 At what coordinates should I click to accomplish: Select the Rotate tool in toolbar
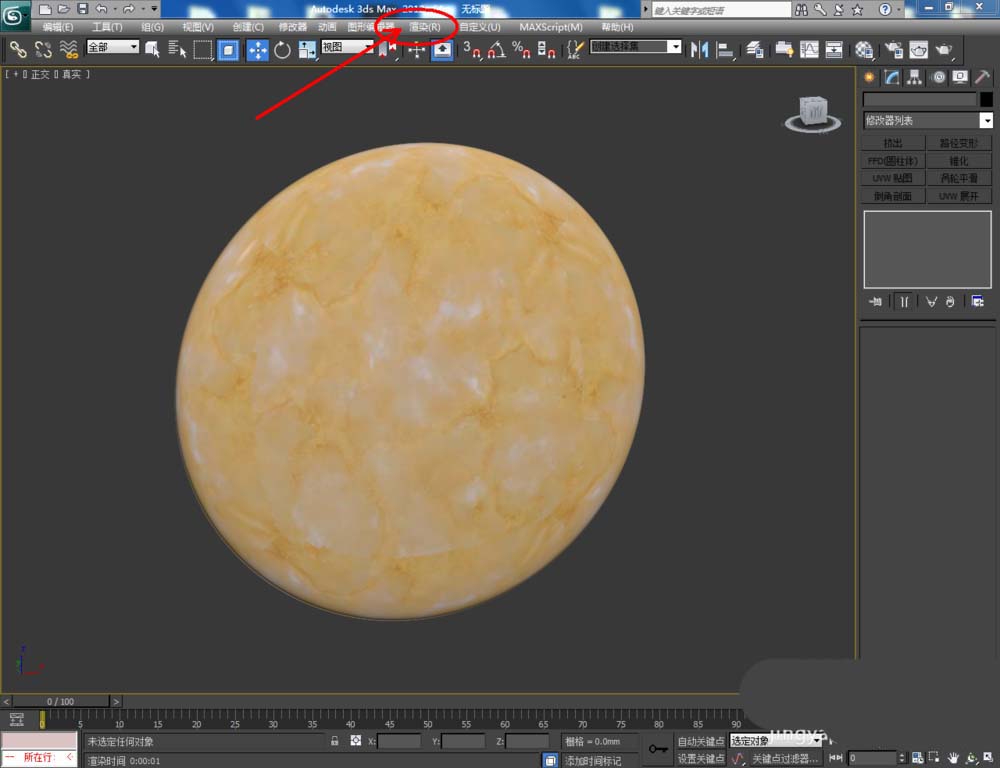click(282, 50)
